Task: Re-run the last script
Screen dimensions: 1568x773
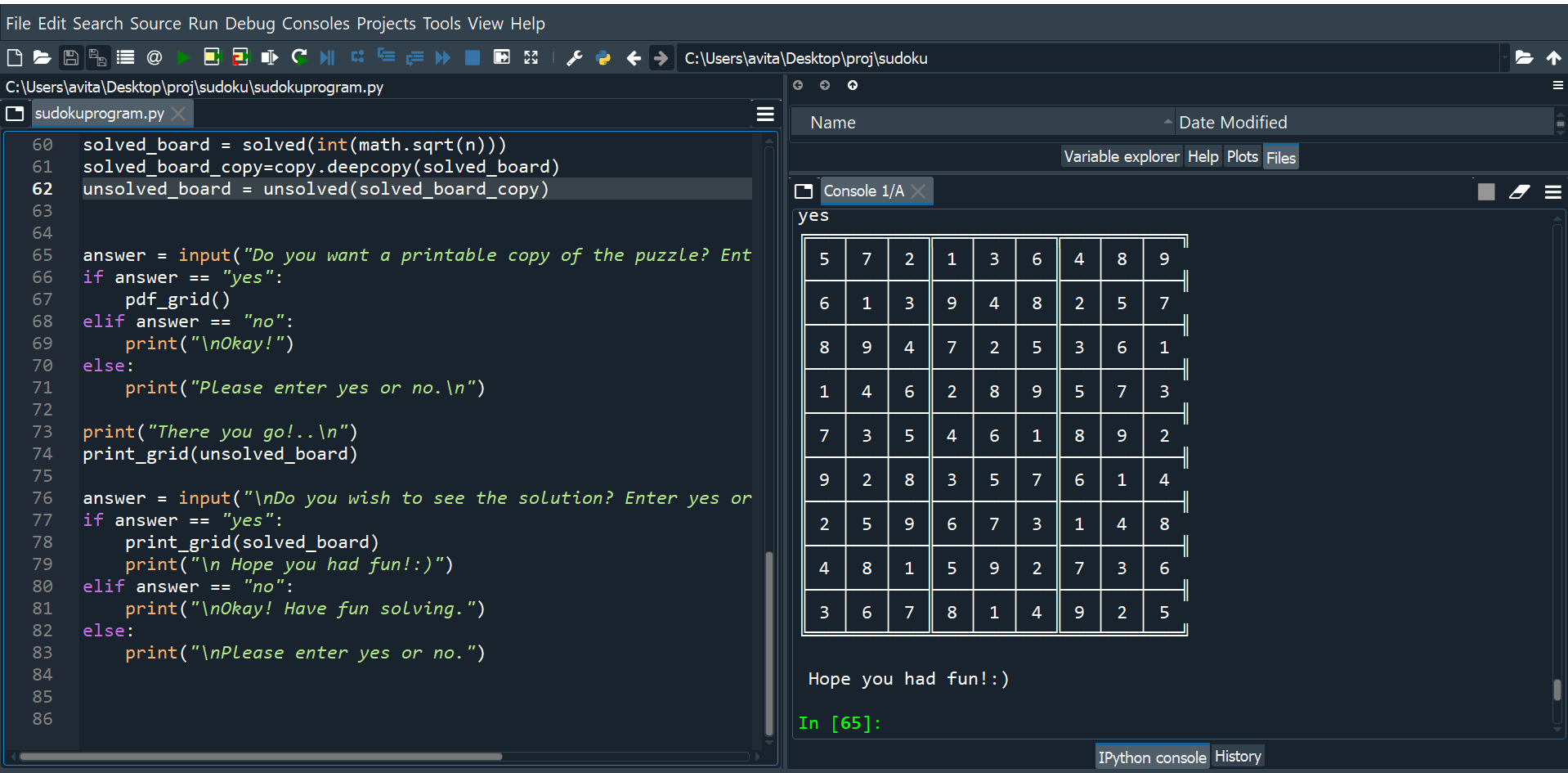Action: tap(299, 57)
